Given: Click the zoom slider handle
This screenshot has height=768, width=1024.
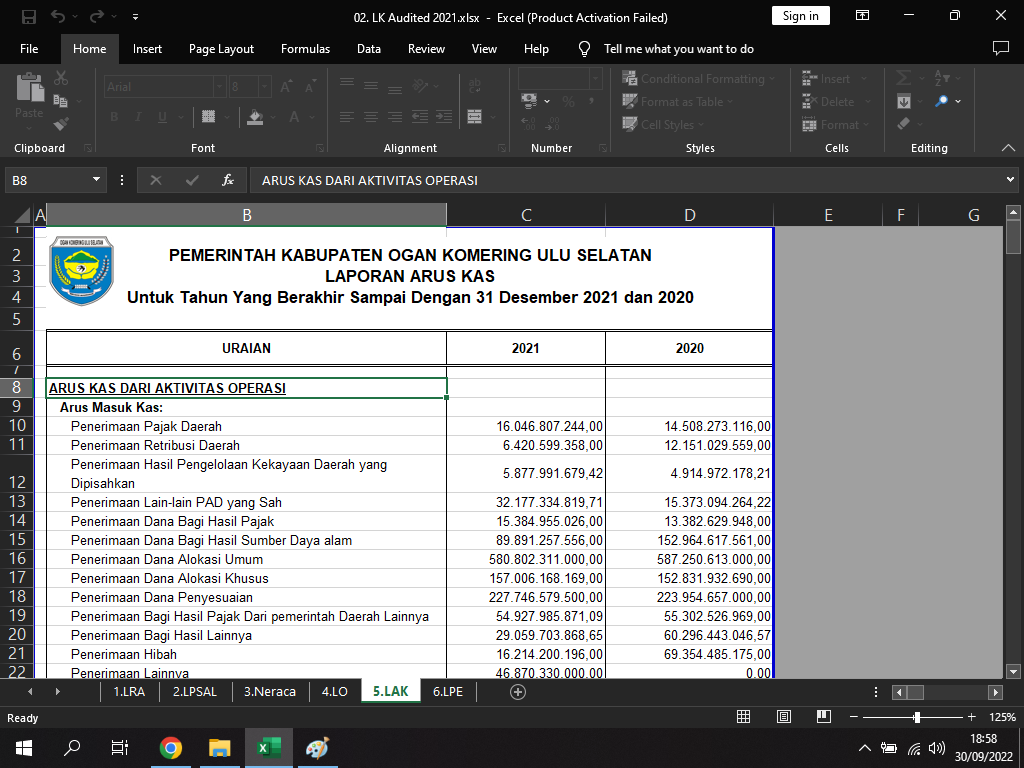Looking at the screenshot, I should tap(917, 717).
